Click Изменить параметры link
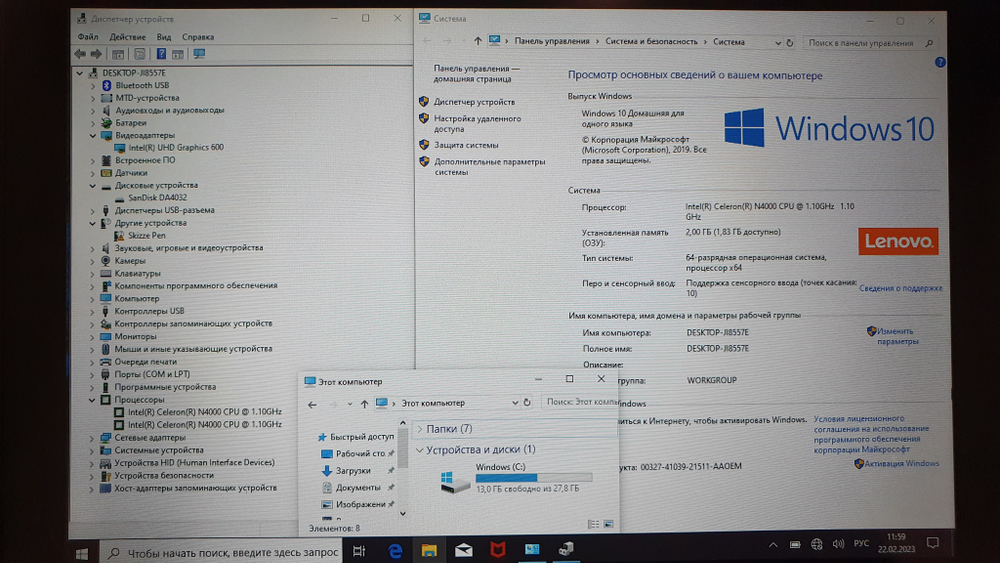The width and height of the screenshot is (1000, 563). coord(897,336)
